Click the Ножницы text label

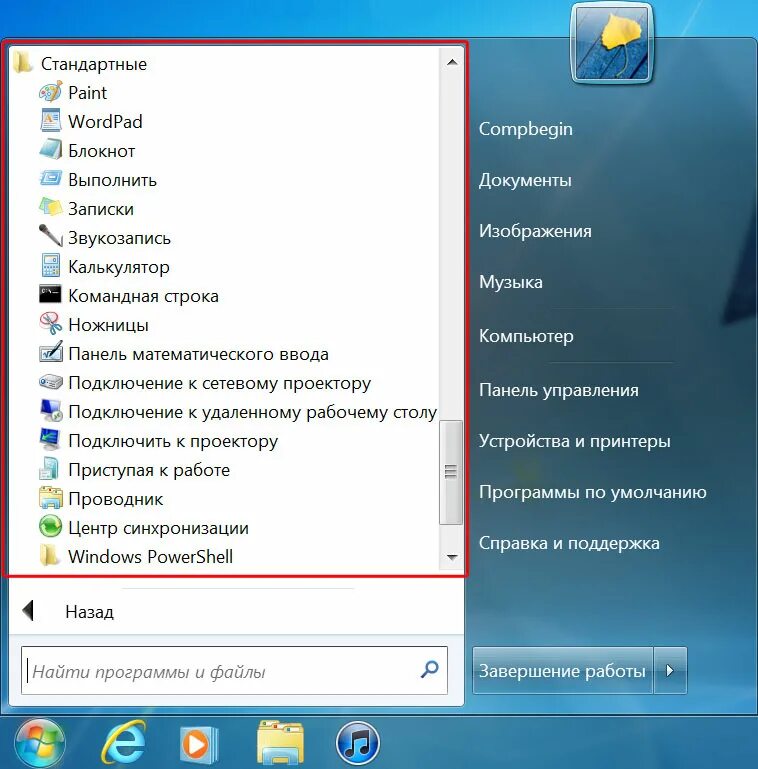108,325
